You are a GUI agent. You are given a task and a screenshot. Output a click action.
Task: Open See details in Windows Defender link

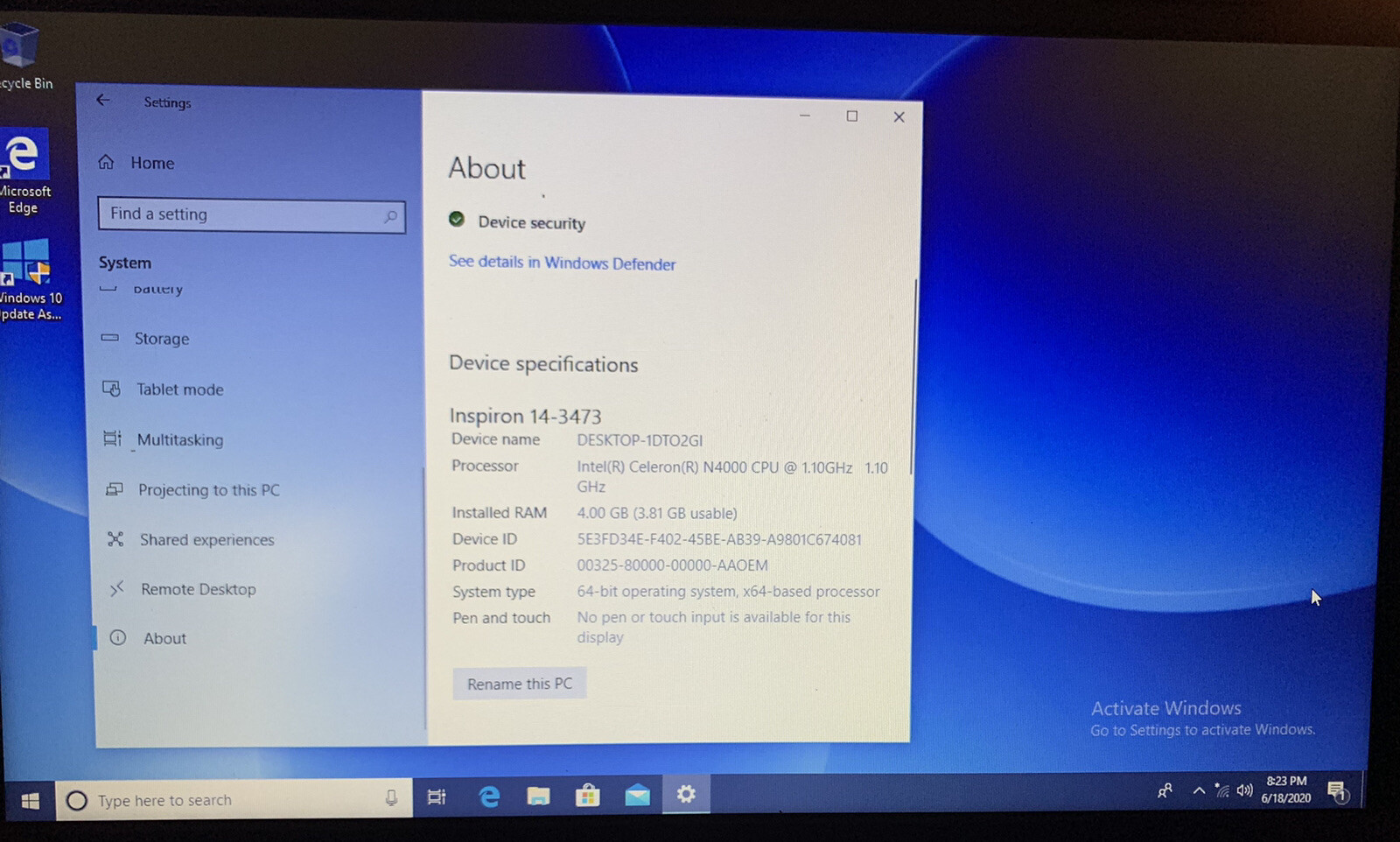click(x=562, y=263)
